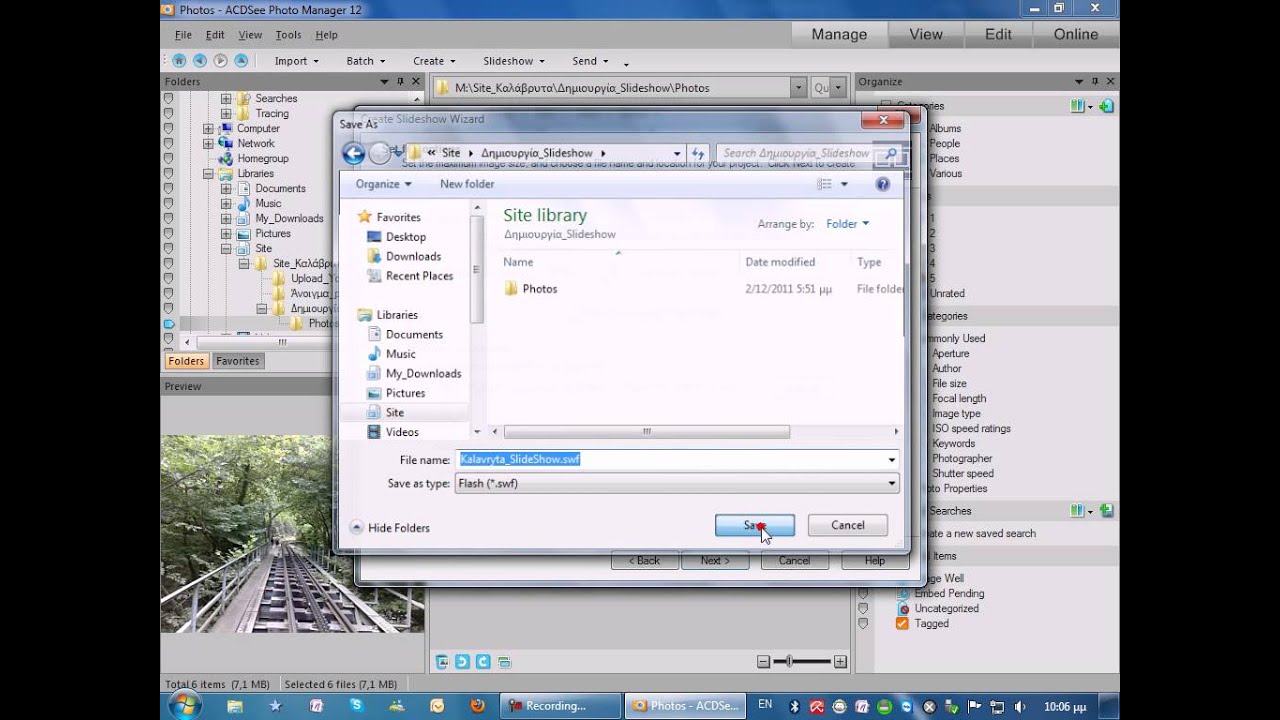Open the change view icon in Save As
Screen dimensions: 1280x720
click(825, 184)
